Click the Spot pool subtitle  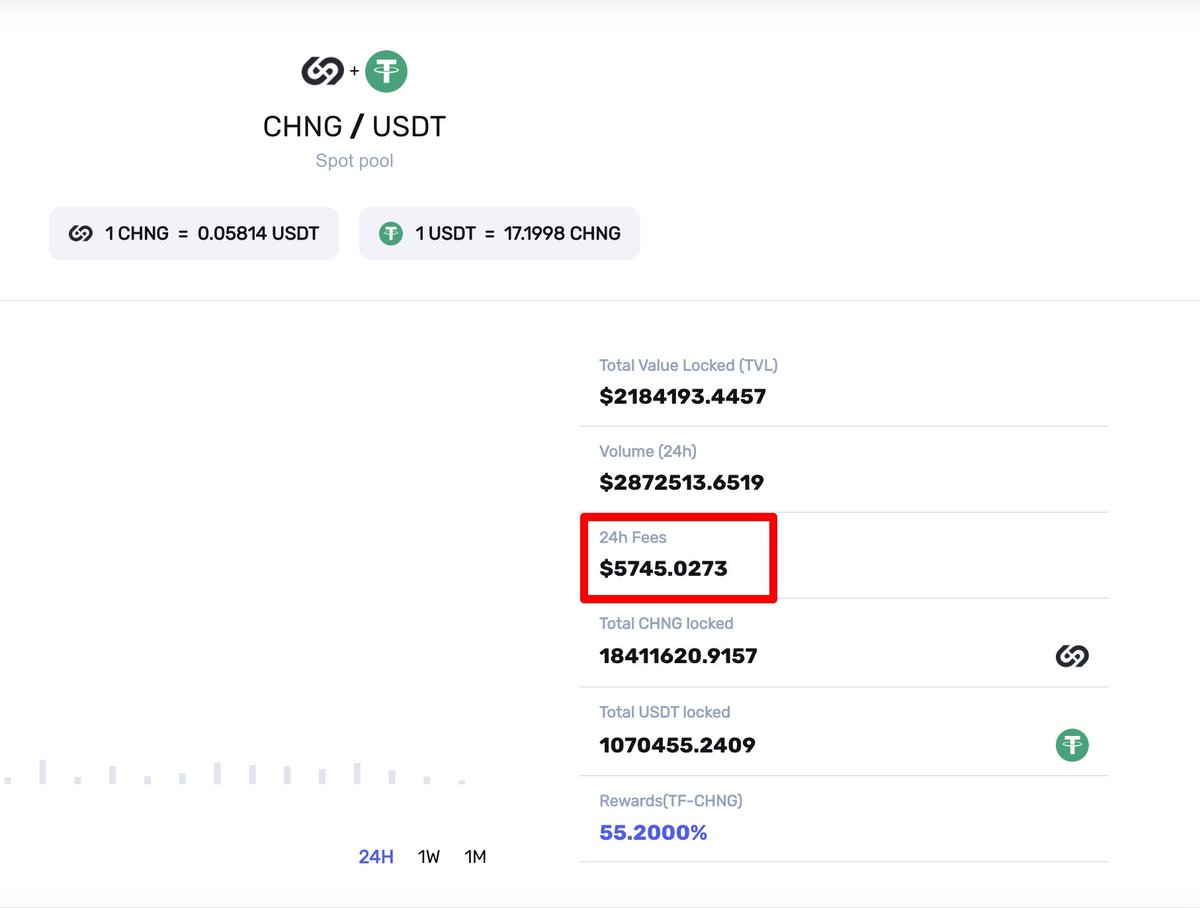pyautogui.click(x=354, y=161)
